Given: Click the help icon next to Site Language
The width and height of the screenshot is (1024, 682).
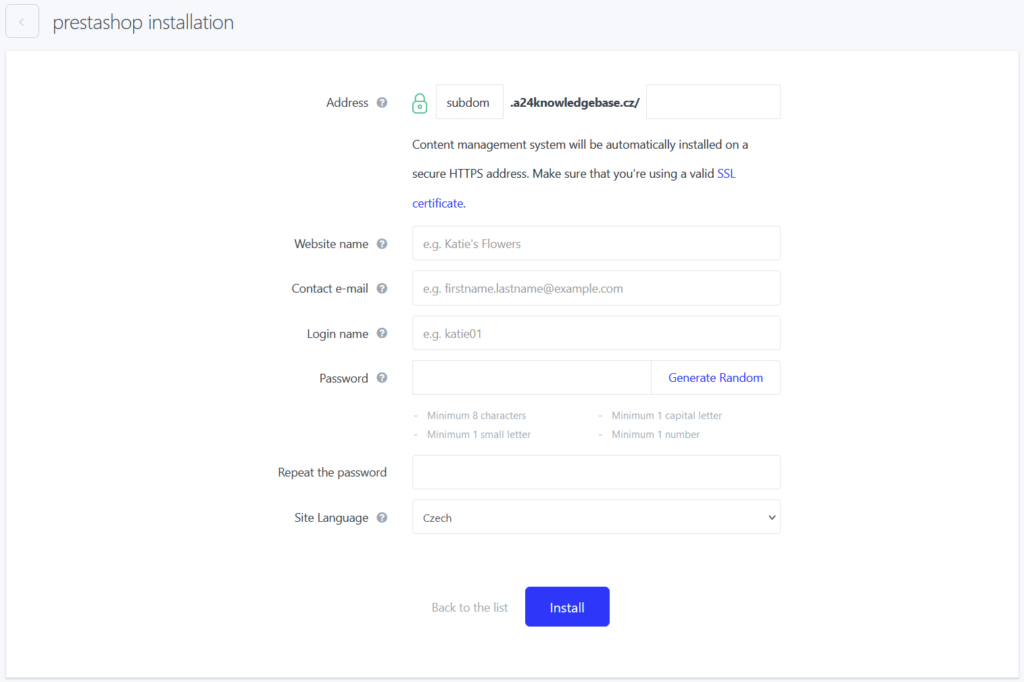Looking at the screenshot, I should [382, 517].
